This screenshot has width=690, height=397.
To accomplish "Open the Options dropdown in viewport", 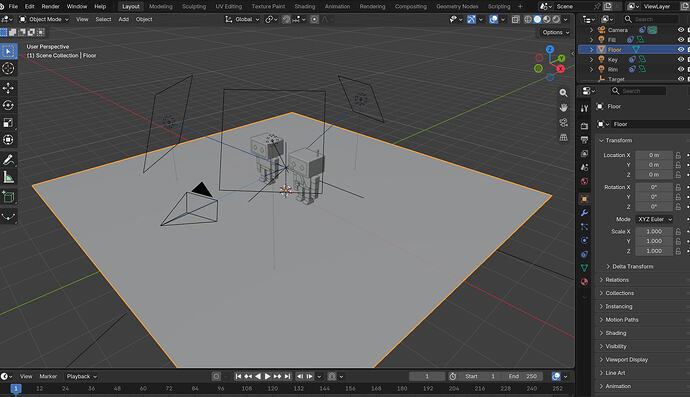I will pyautogui.click(x=555, y=33).
